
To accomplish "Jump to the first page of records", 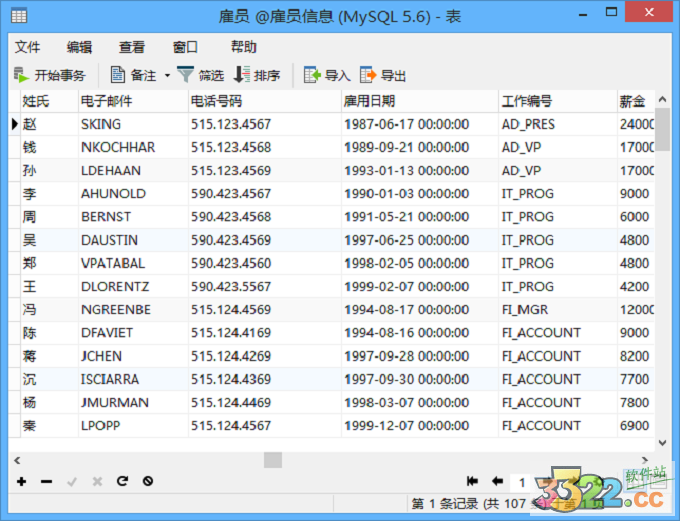I will (472, 481).
